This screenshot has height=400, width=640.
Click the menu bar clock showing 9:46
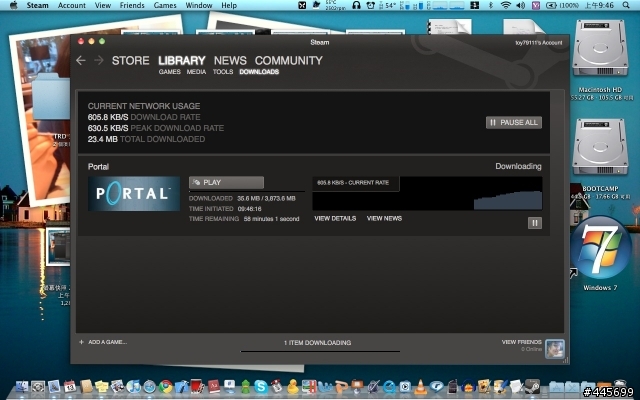coord(599,5)
